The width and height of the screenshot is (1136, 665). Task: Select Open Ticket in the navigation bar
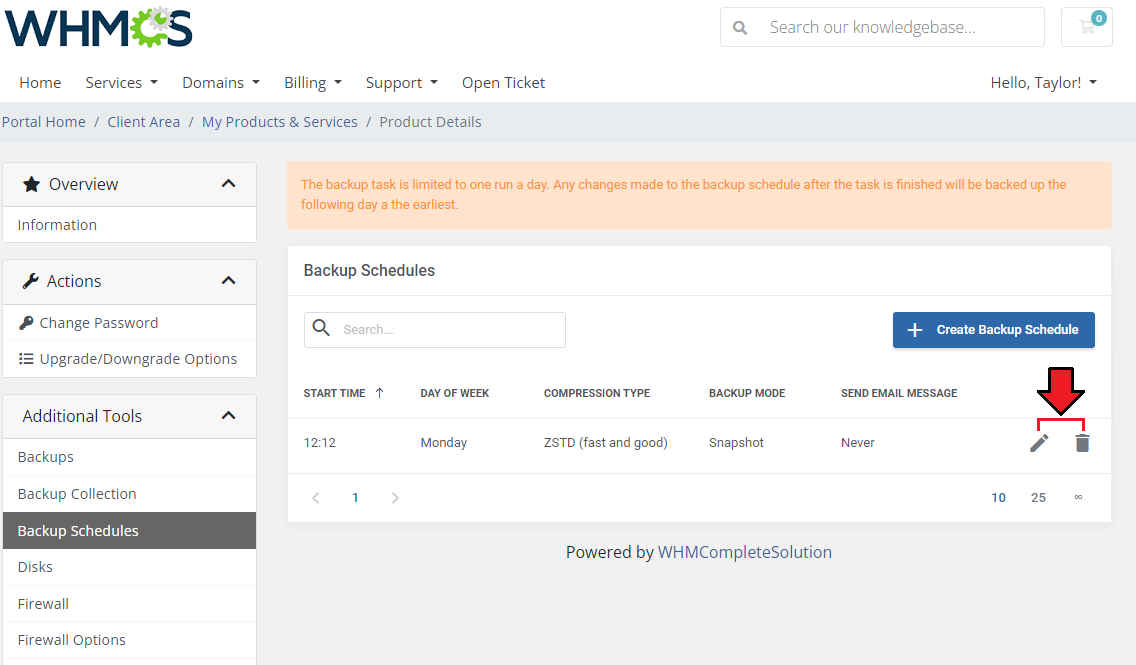[503, 83]
